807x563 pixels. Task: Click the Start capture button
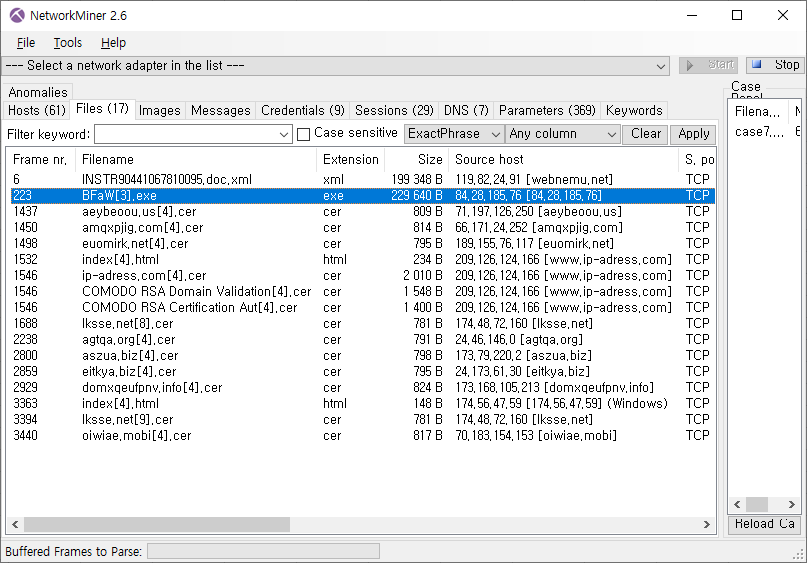pyautogui.click(x=709, y=65)
